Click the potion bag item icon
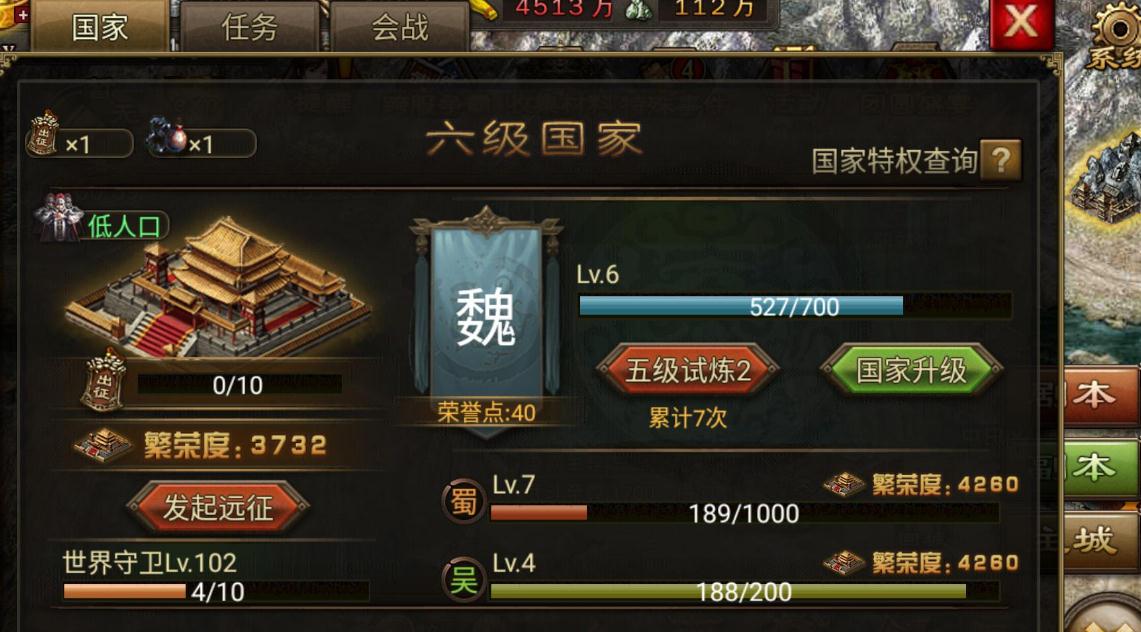The height and width of the screenshot is (632, 1141). [x=167, y=135]
